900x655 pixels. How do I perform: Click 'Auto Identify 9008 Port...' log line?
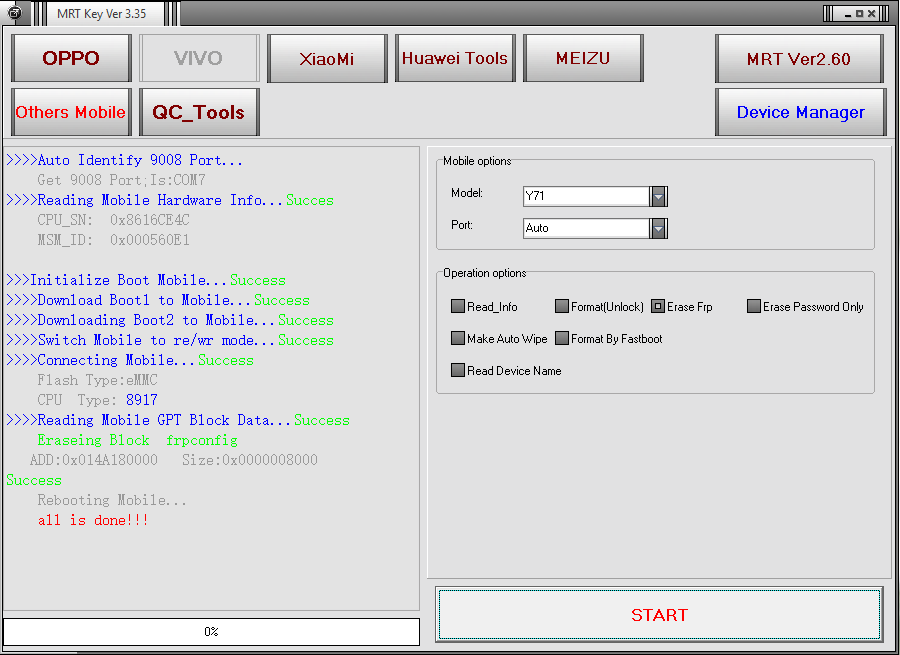[124, 160]
